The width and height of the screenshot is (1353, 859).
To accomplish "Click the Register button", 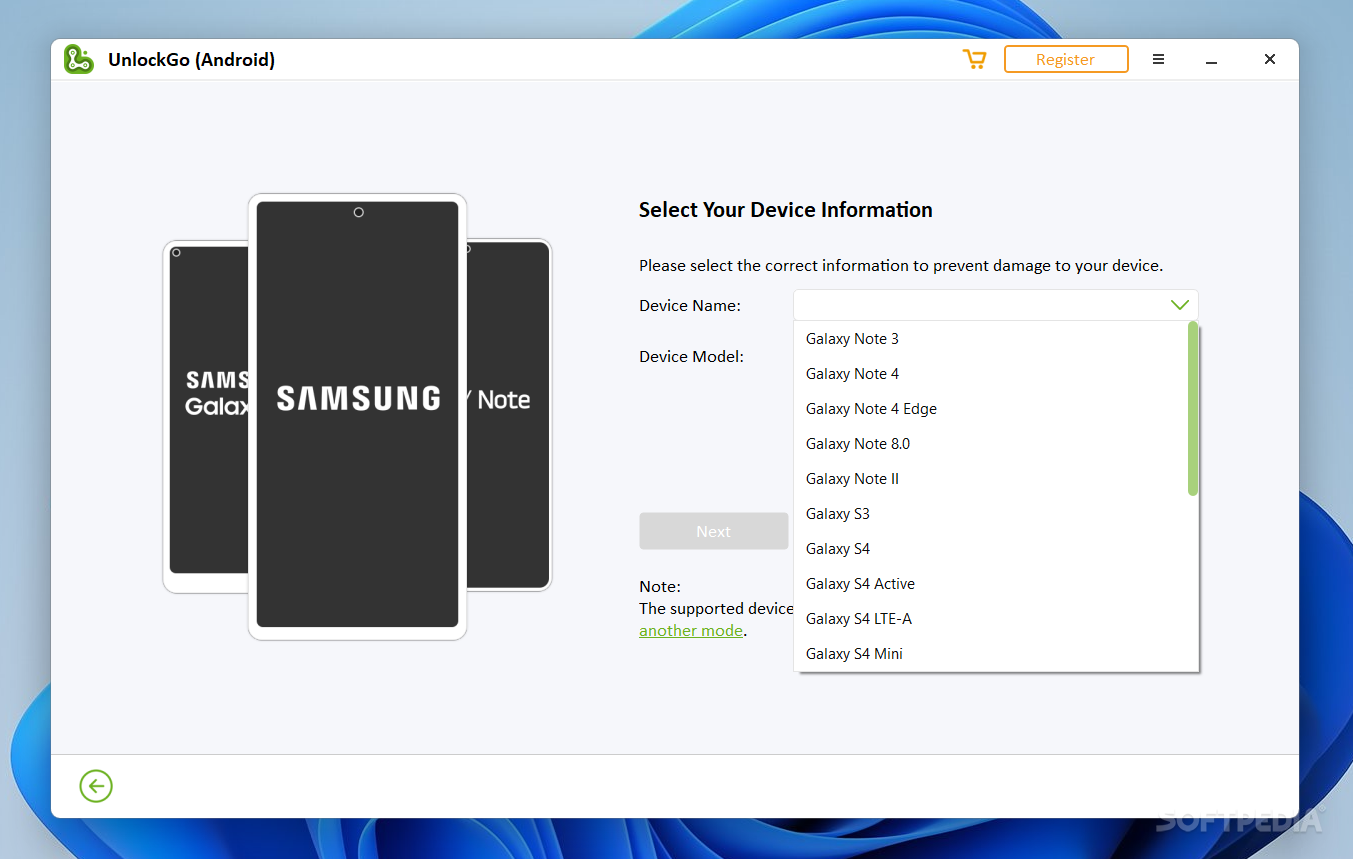I will (x=1066, y=60).
